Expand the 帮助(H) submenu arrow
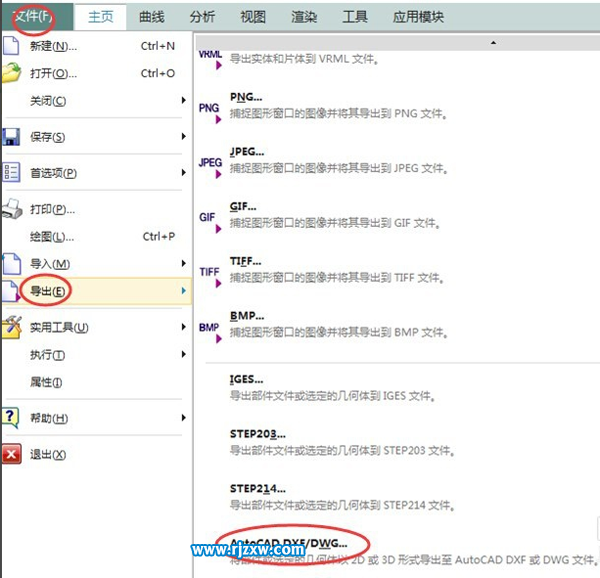 [184, 417]
